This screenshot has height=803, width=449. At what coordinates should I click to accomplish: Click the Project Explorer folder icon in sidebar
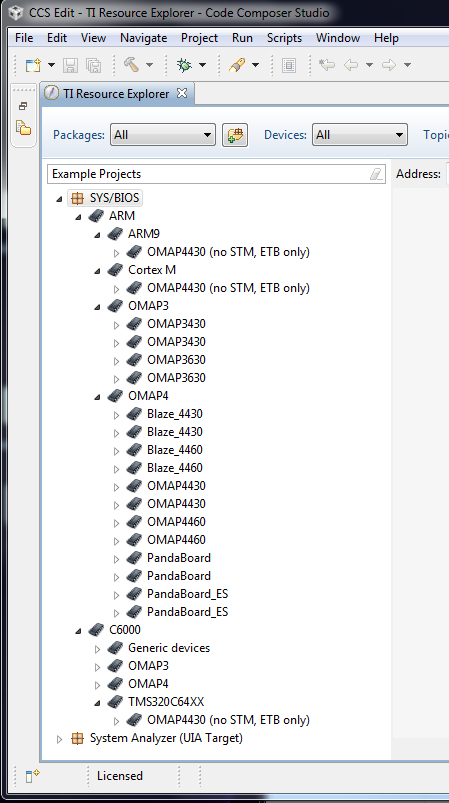[x=23, y=128]
